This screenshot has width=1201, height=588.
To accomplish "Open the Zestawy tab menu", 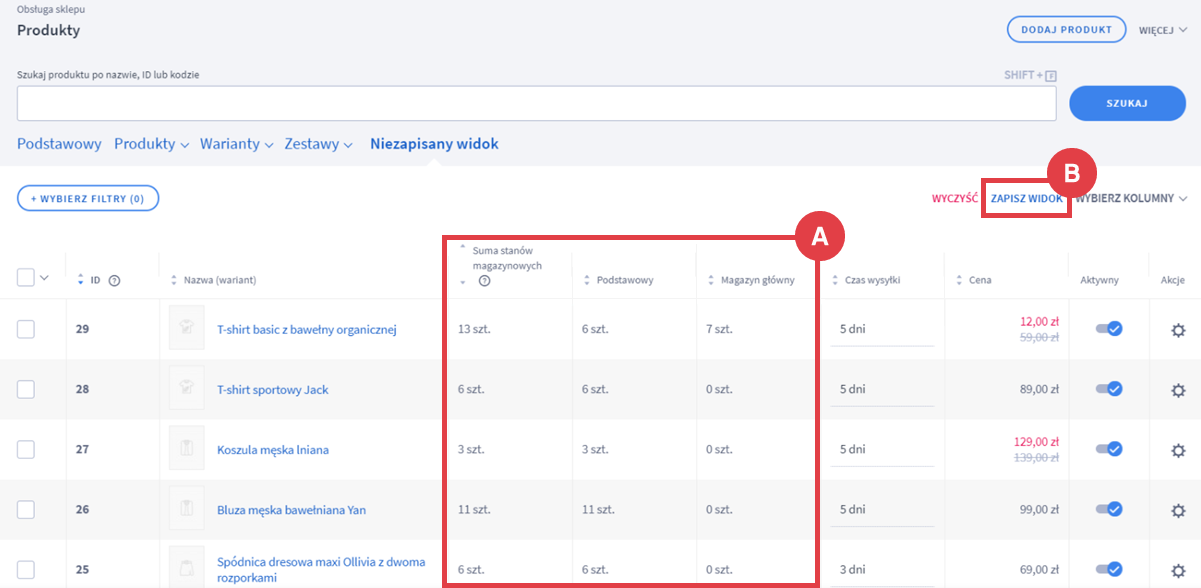I will (318, 144).
